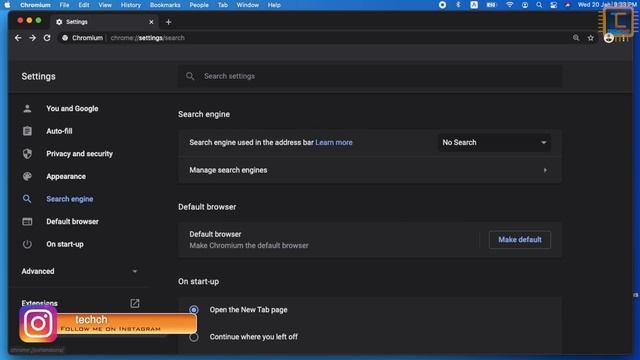This screenshot has width=640, height=360.
Task: Open Spotlight search in the menu bar
Action: [x=539, y=5]
